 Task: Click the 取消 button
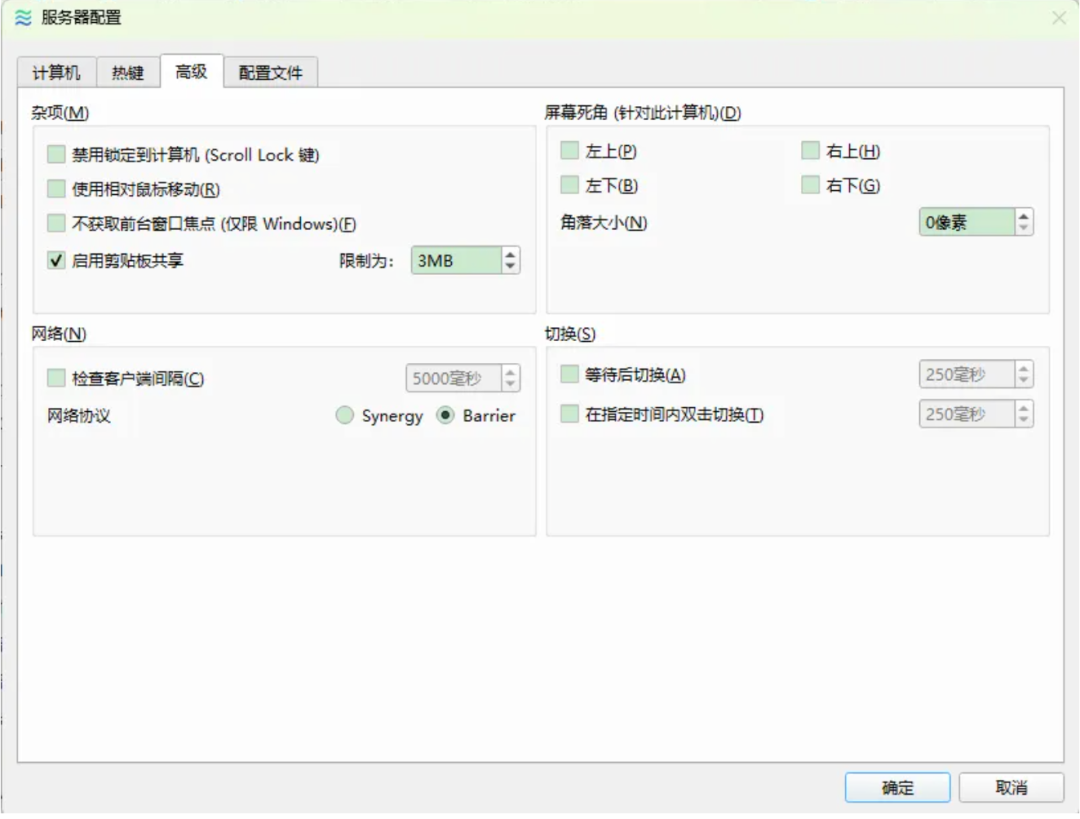(x=1011, y=787)
